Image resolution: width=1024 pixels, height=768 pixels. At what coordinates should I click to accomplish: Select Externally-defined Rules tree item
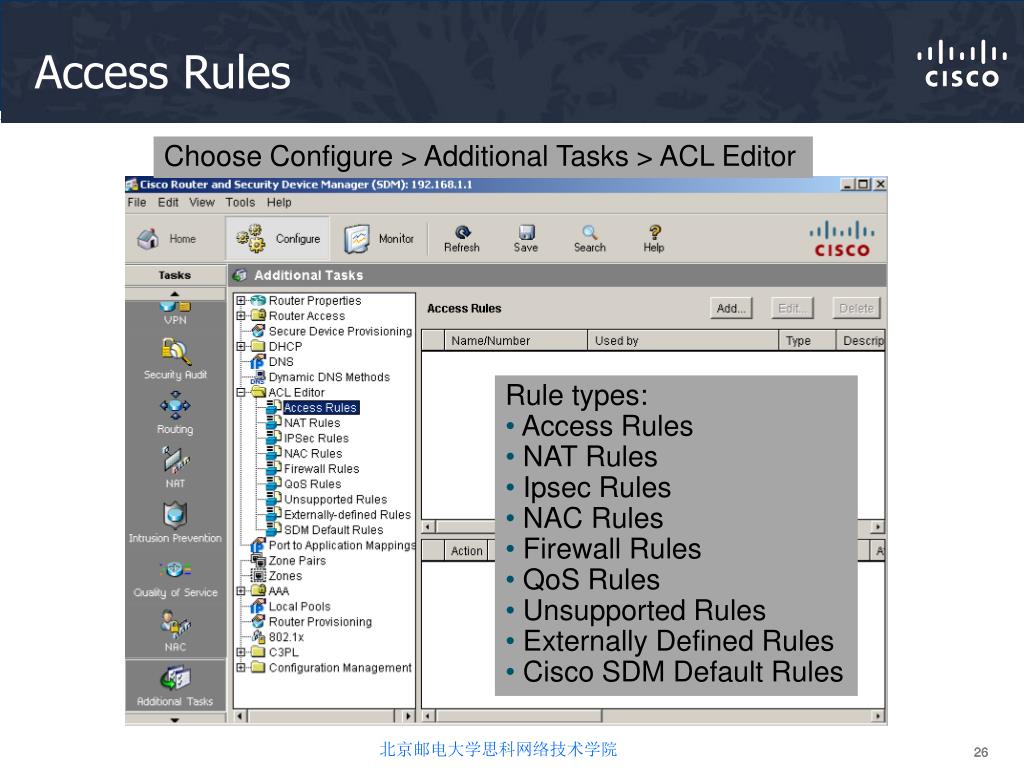(x=347, y=515)
